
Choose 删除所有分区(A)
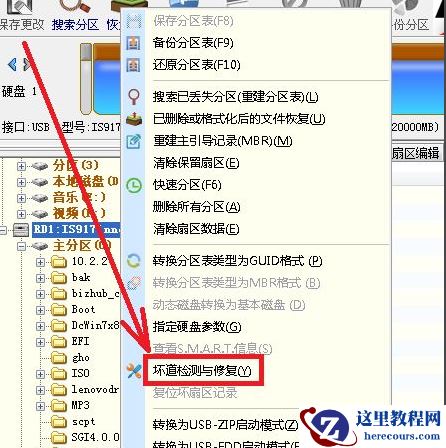196,207
